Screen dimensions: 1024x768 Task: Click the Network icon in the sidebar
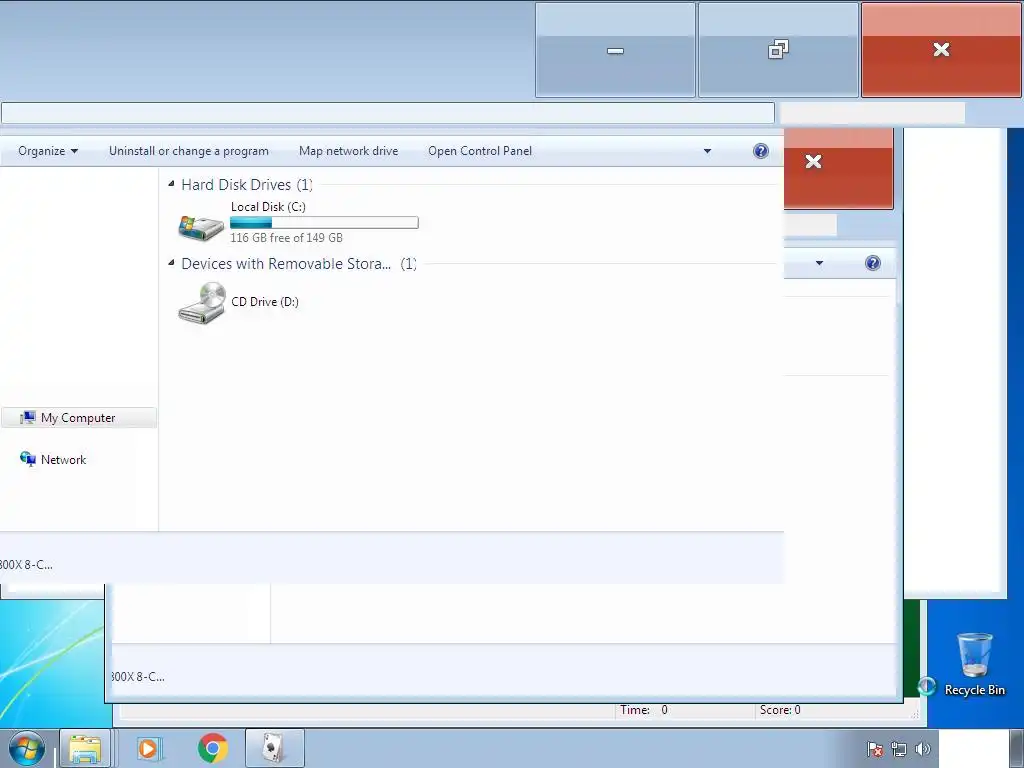tap(27, 459)
